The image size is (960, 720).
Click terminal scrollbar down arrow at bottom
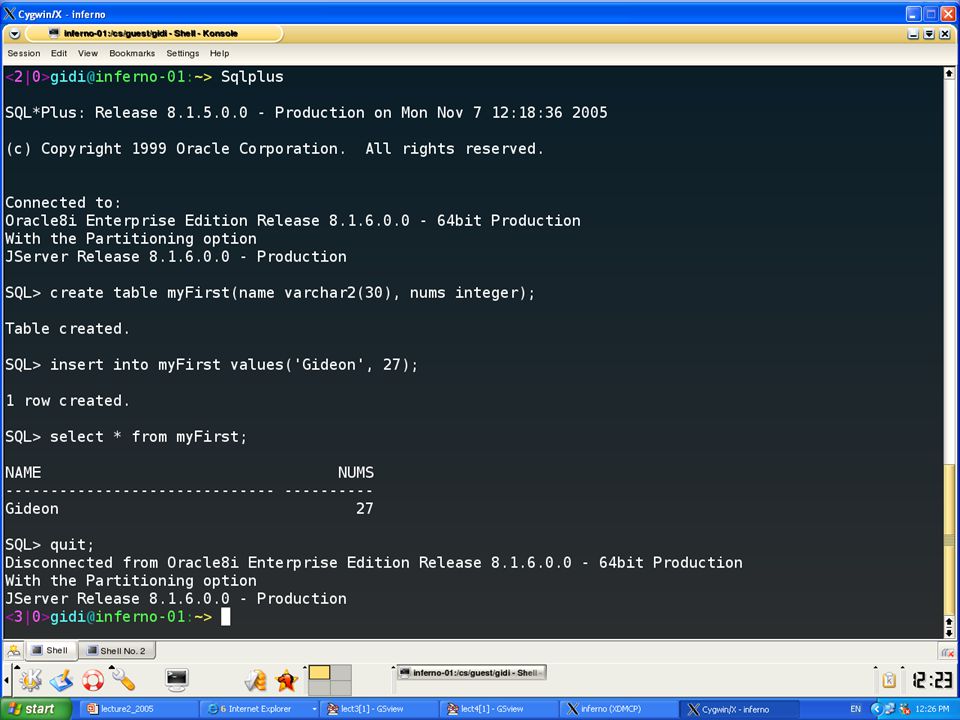point(948,632)
